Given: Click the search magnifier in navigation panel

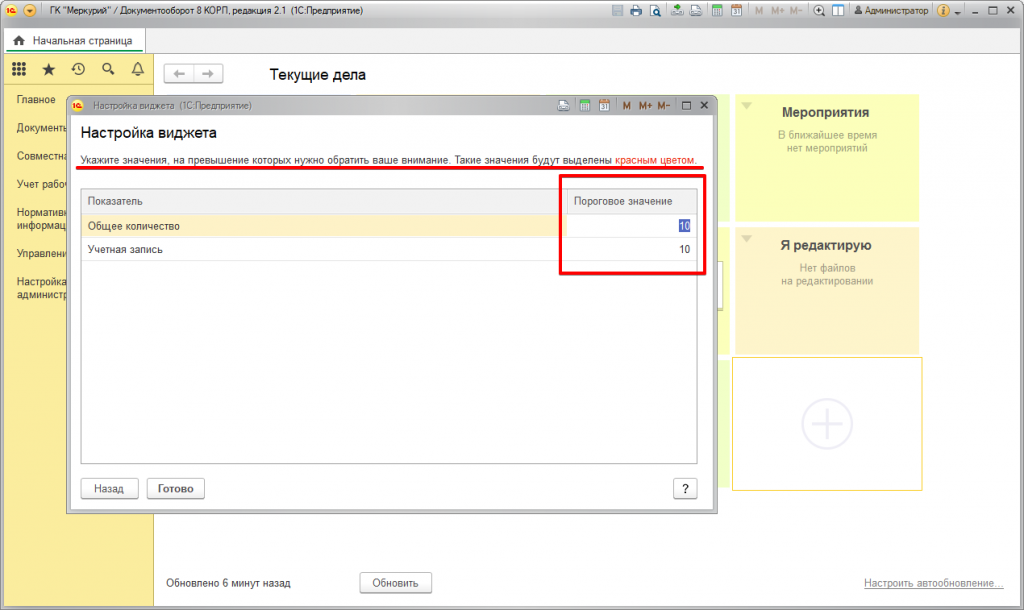Looking at the screenshot, I should pos(108,69).
